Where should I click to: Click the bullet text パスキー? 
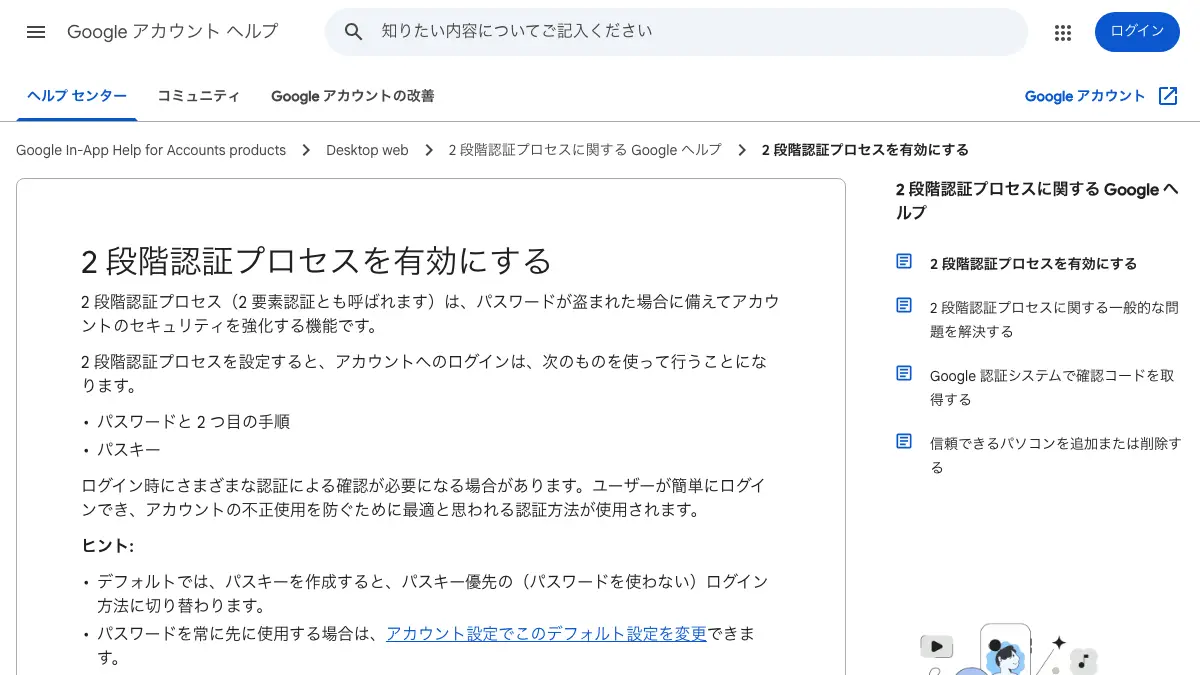coord(129,450)
